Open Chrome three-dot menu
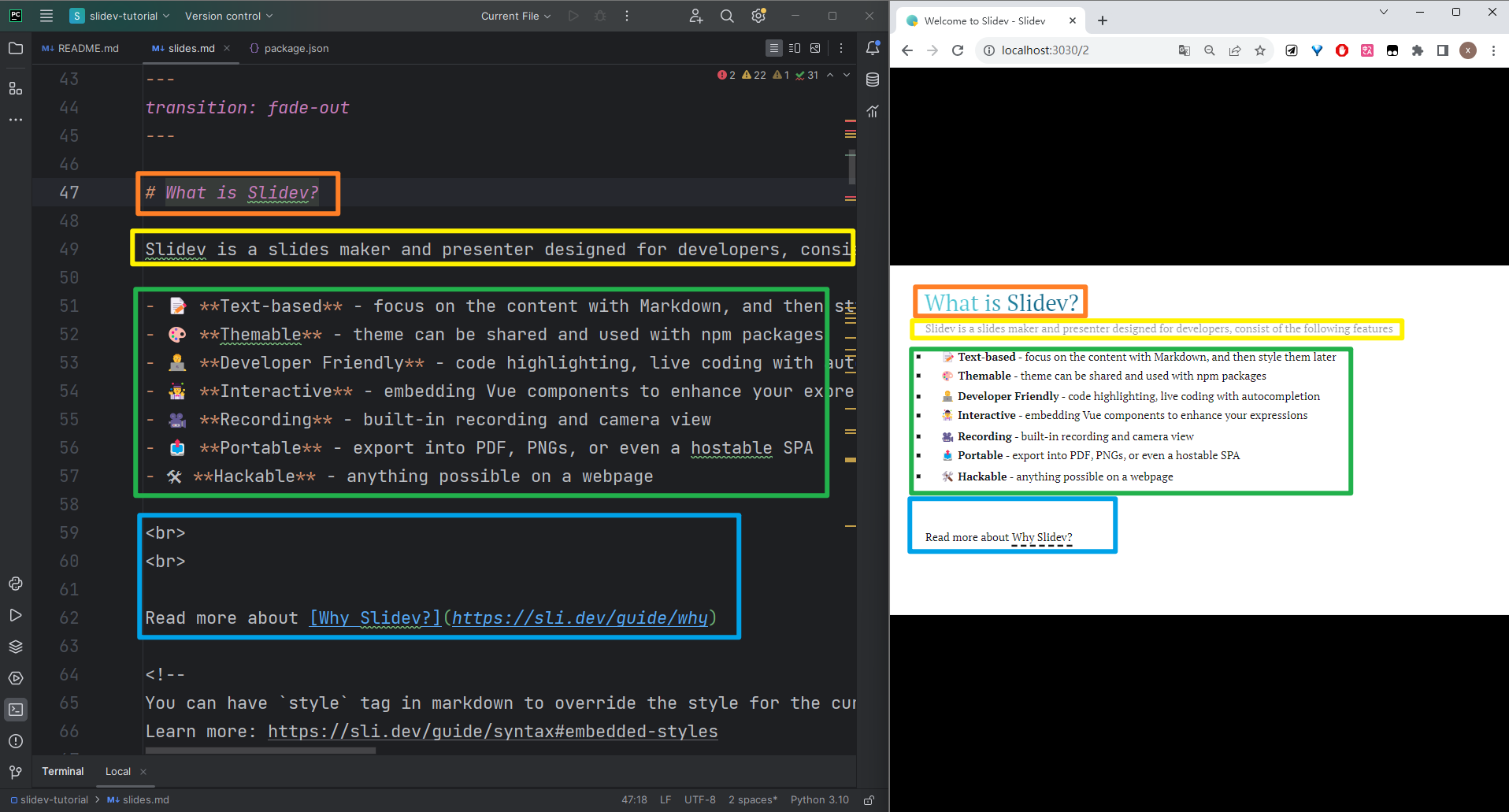This screenshot has width=1509, height=812. (x=1493, y=50)
